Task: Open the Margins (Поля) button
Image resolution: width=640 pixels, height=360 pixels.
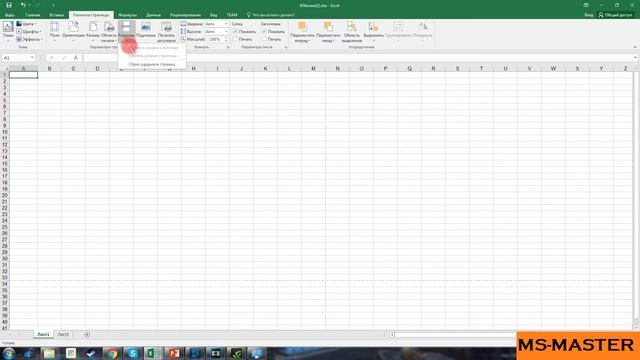Action: 54,31
